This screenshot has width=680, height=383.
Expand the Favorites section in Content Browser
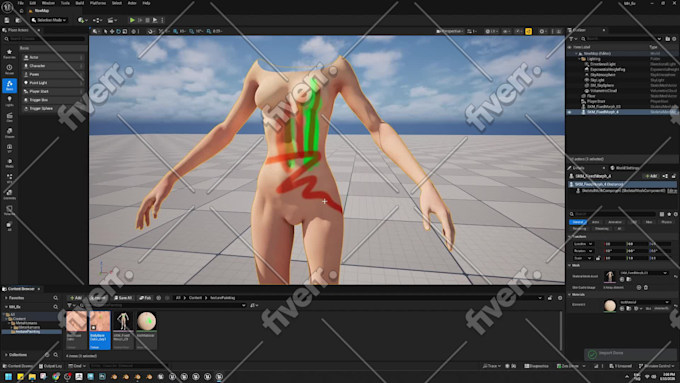(6, 298)
